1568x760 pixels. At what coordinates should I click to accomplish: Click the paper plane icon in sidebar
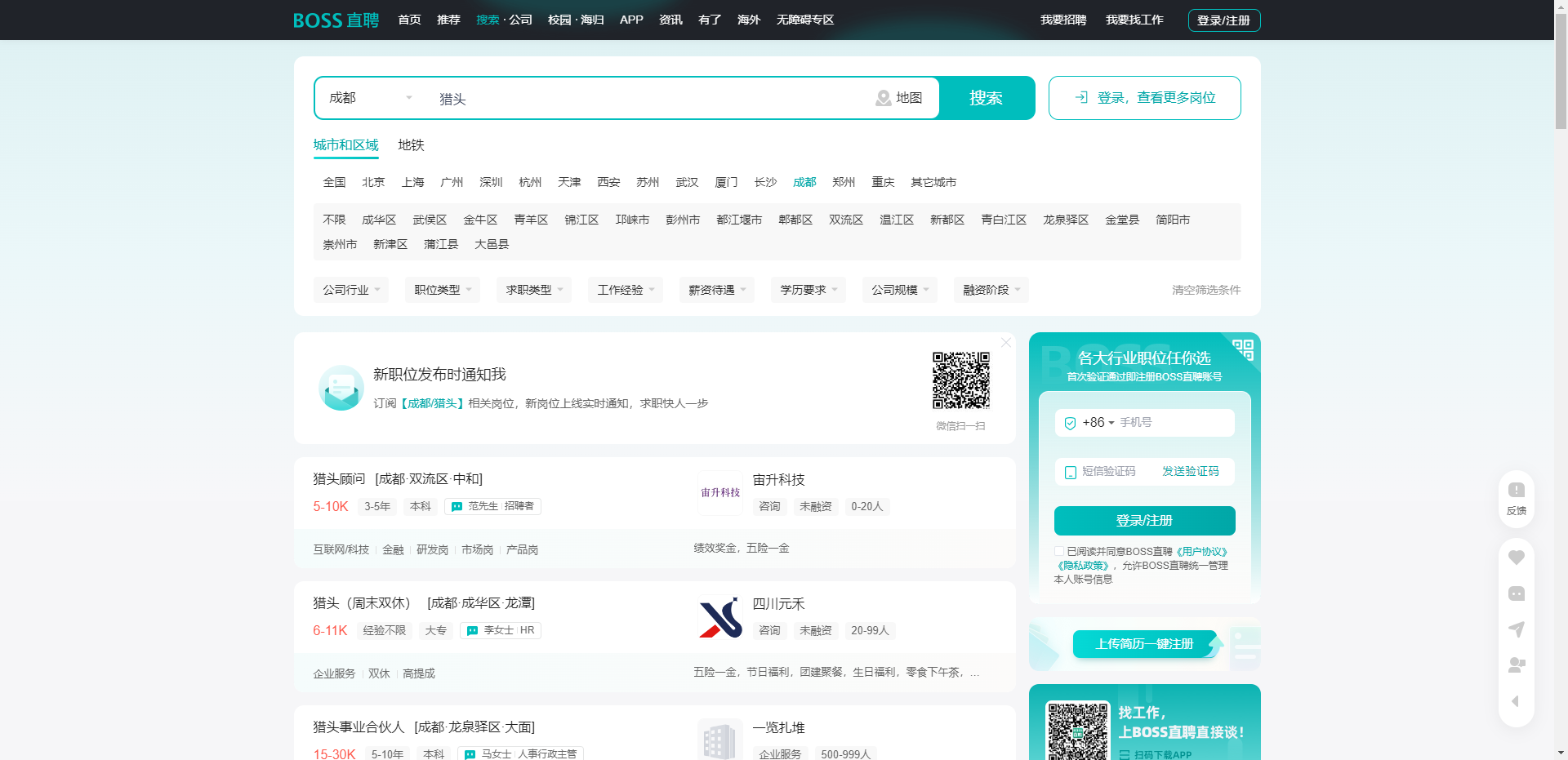[x=1516, y=629]
